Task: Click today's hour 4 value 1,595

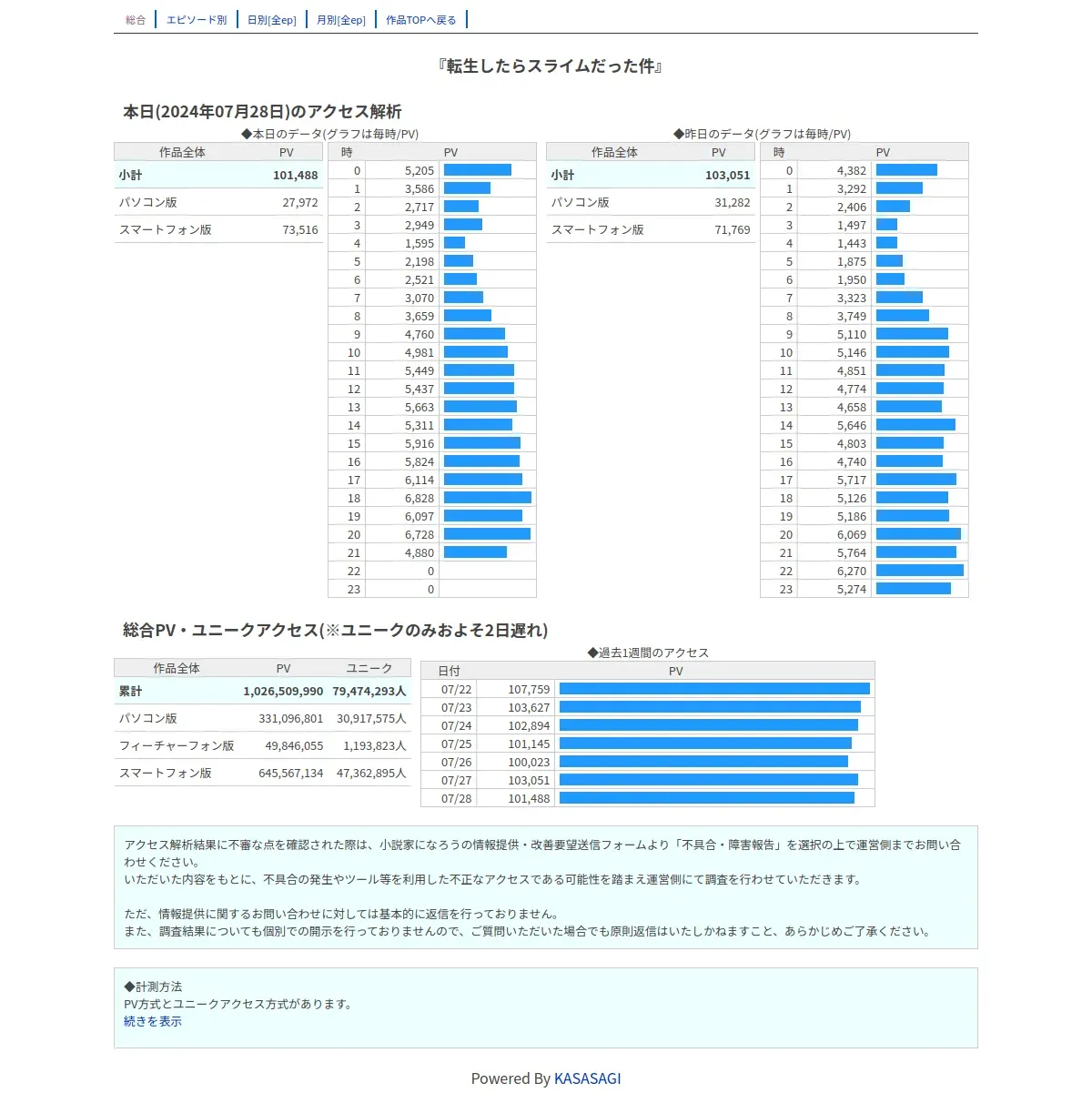Action: (420, 243)
